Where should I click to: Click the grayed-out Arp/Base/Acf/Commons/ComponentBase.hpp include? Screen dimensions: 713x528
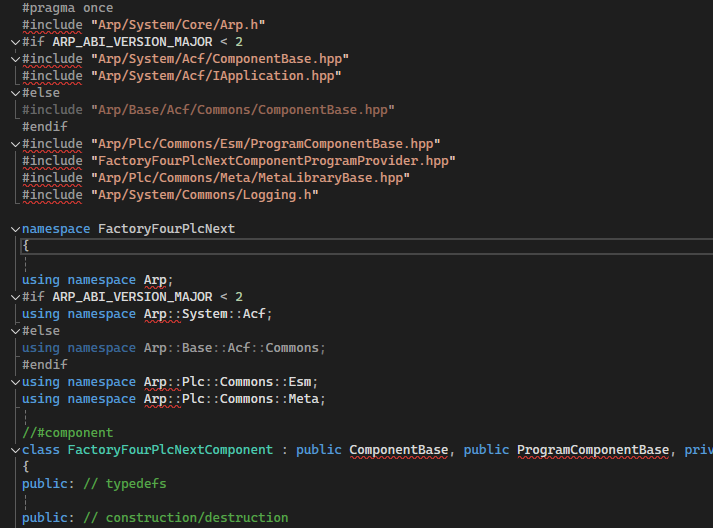(x=242, y=110)
